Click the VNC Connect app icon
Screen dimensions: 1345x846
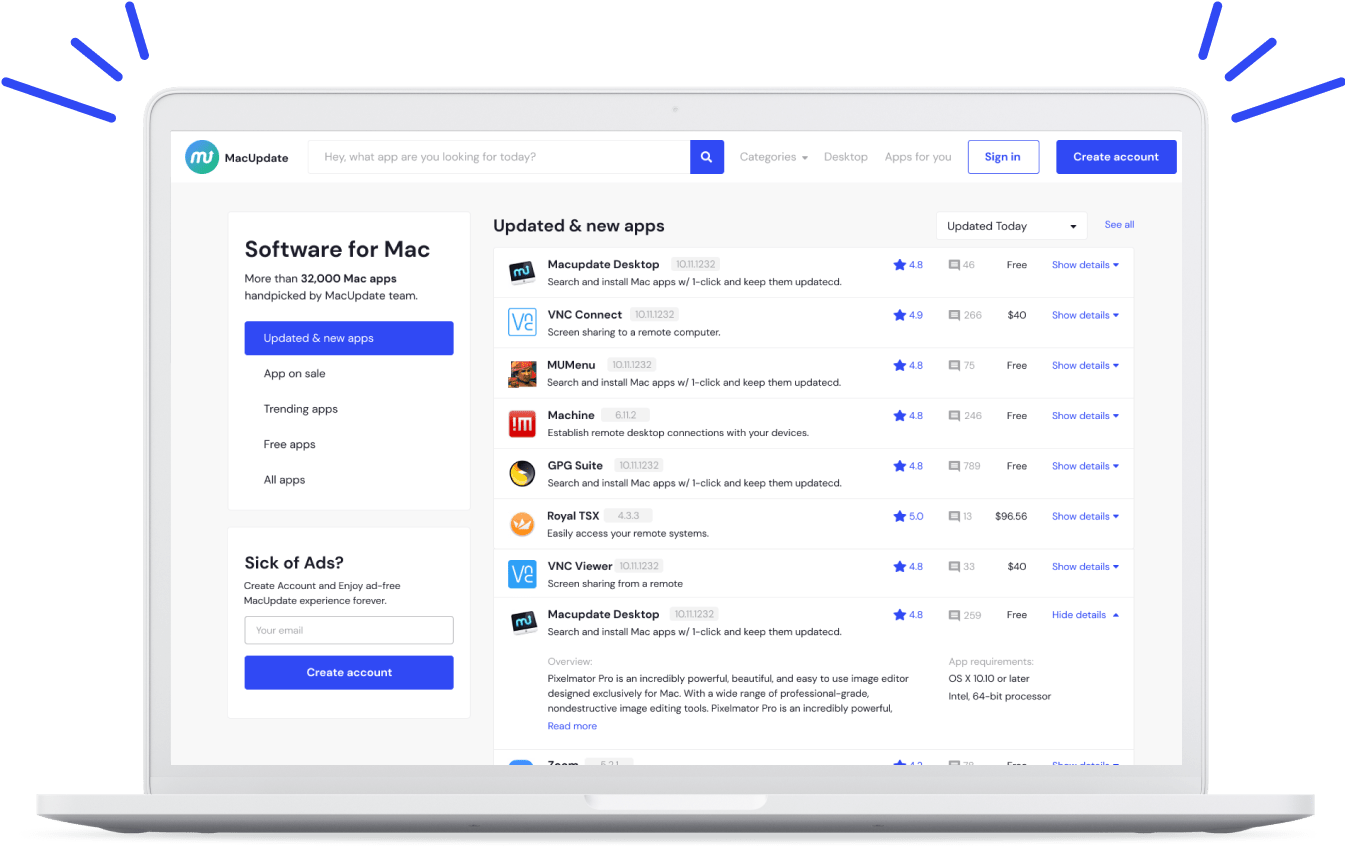[x=522, y=322]
